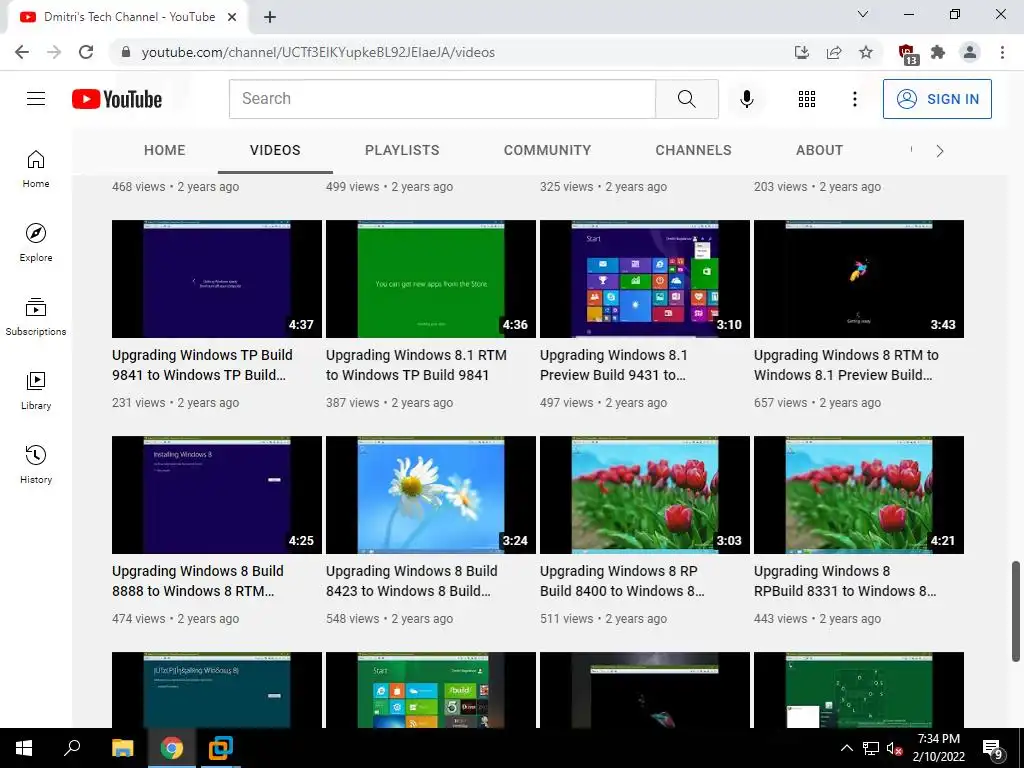This screenshot has width=1024, height=768.
Task: Switch to the PLAYLISTS tab
Action: tap(402, 150)
